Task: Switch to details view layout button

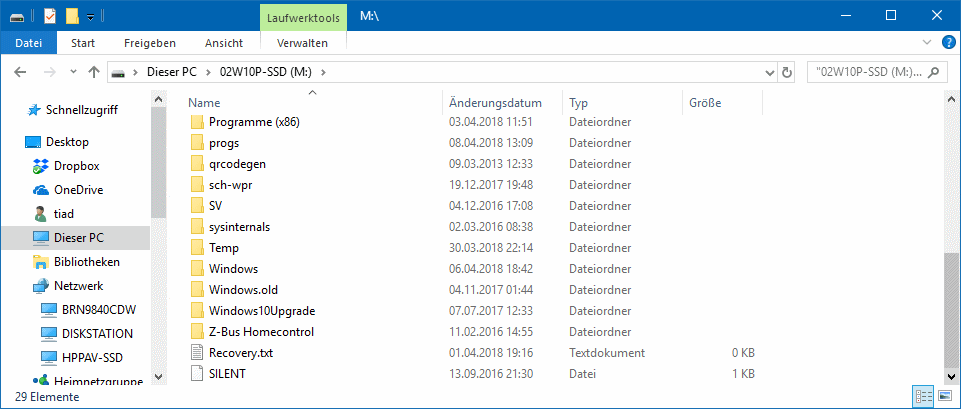Action: click(x=922, y=397)
